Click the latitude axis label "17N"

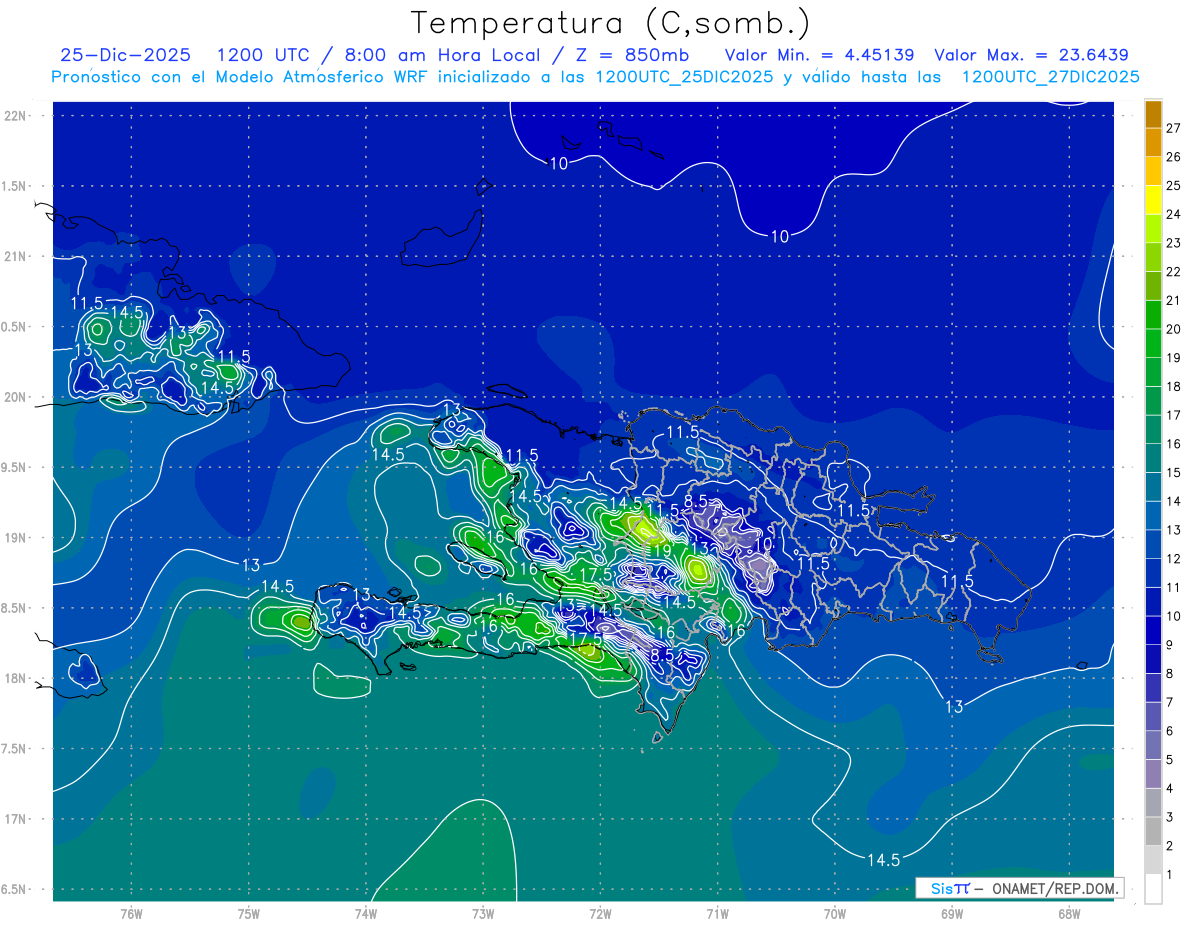point(15,819)
